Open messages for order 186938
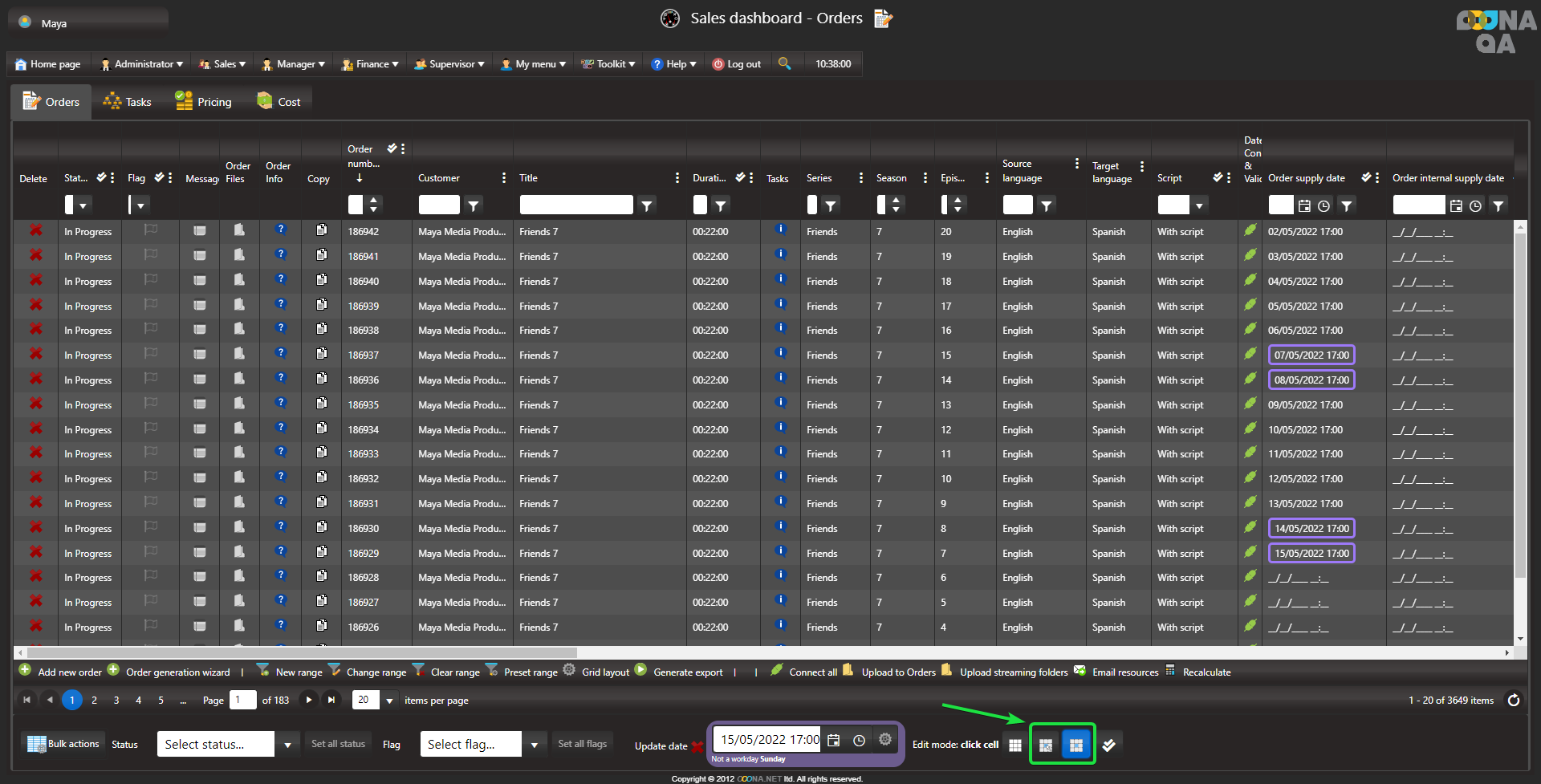 point(200,330)
